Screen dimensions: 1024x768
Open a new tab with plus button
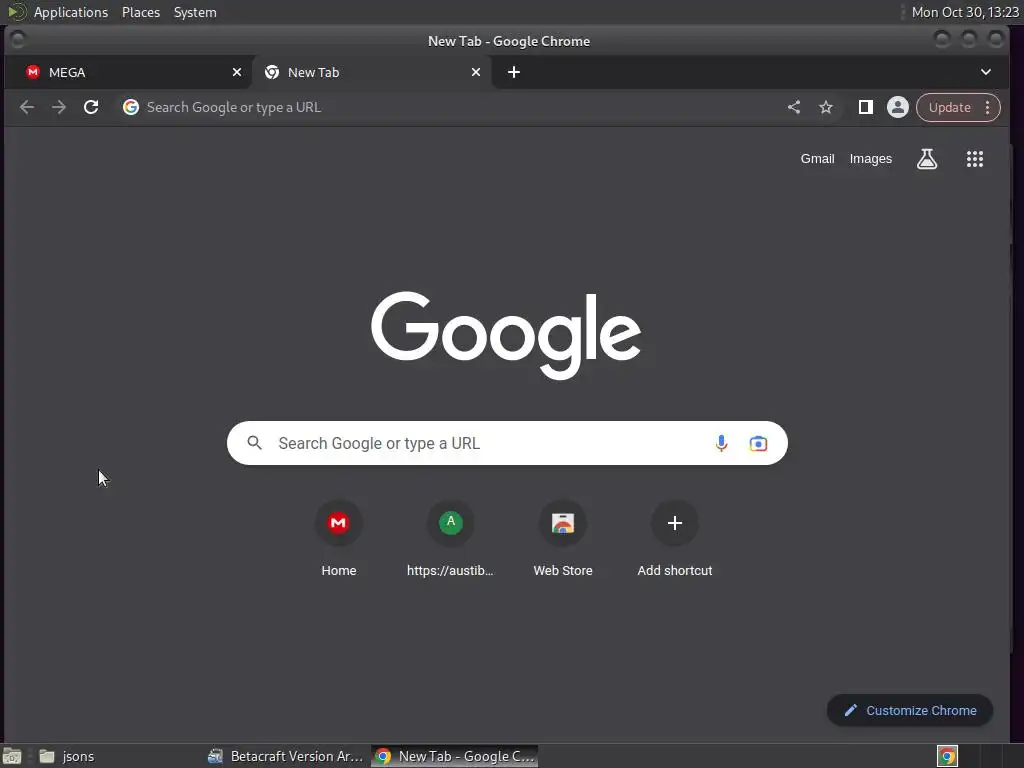pos(514,72)
